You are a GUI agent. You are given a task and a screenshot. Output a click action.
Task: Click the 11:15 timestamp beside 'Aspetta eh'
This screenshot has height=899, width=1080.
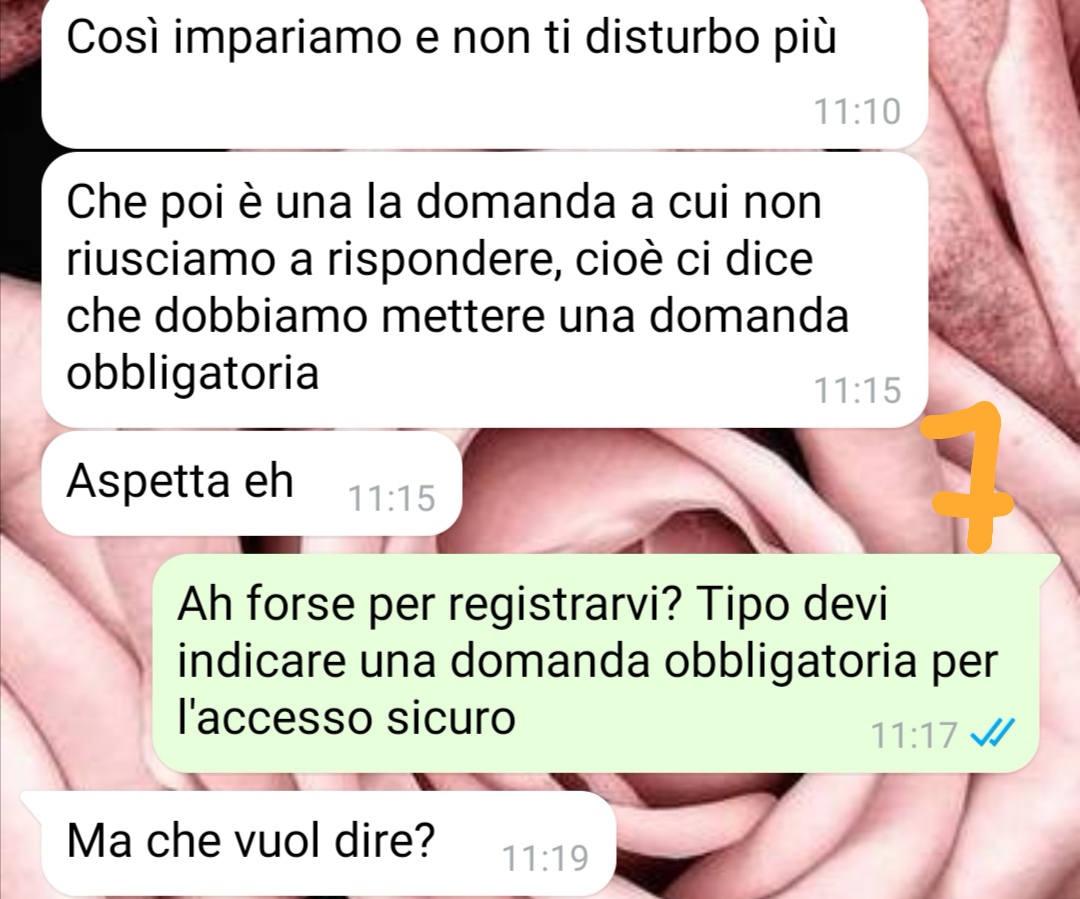pyautogui.click(x=391, y=498)
